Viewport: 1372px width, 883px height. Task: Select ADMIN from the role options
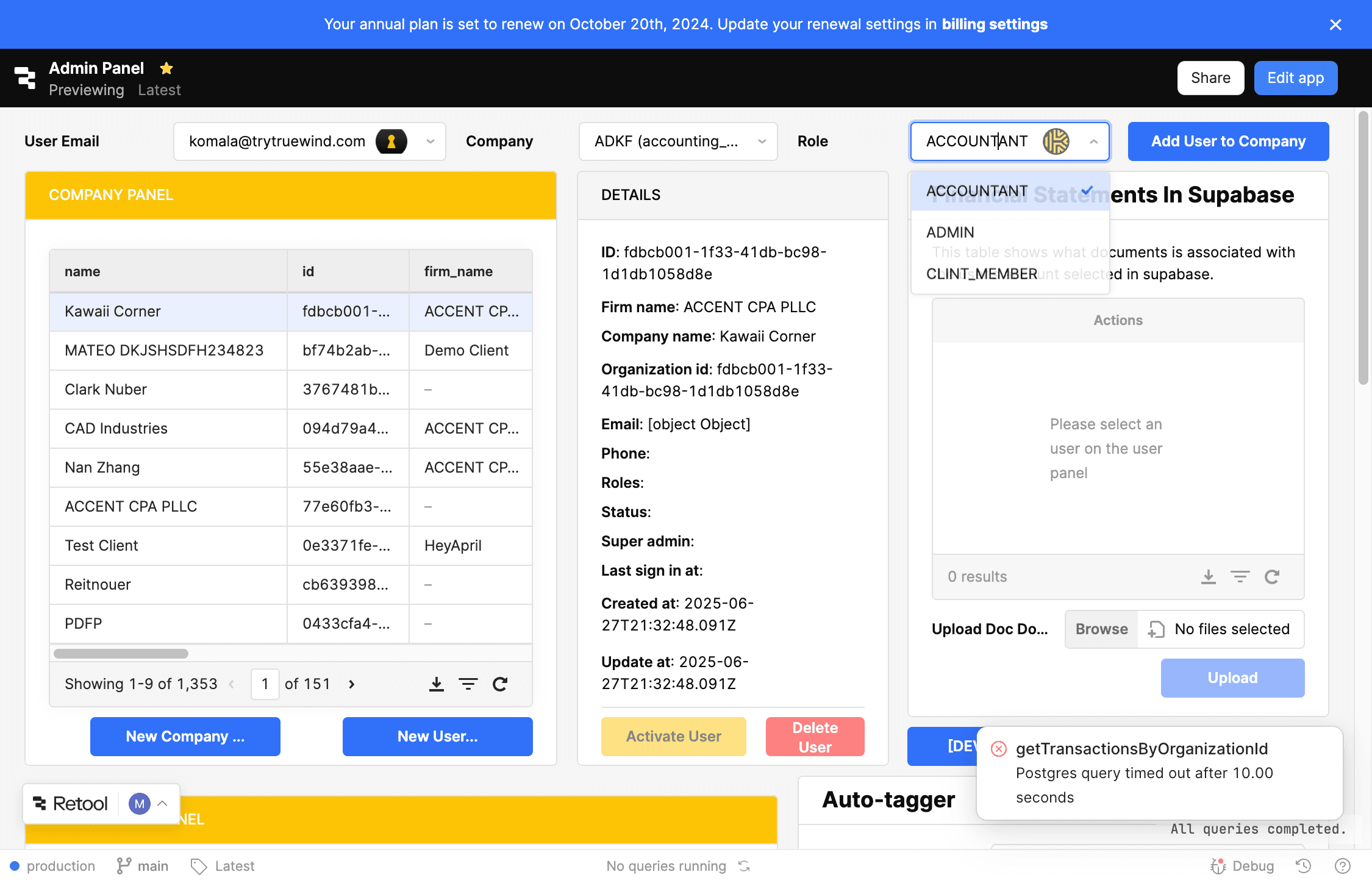coord(951,232)
